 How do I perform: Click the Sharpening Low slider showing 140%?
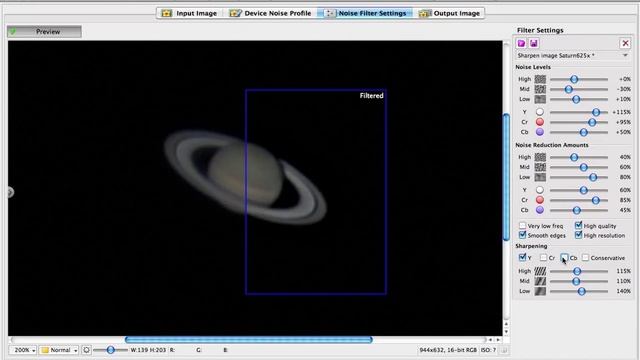579,291
